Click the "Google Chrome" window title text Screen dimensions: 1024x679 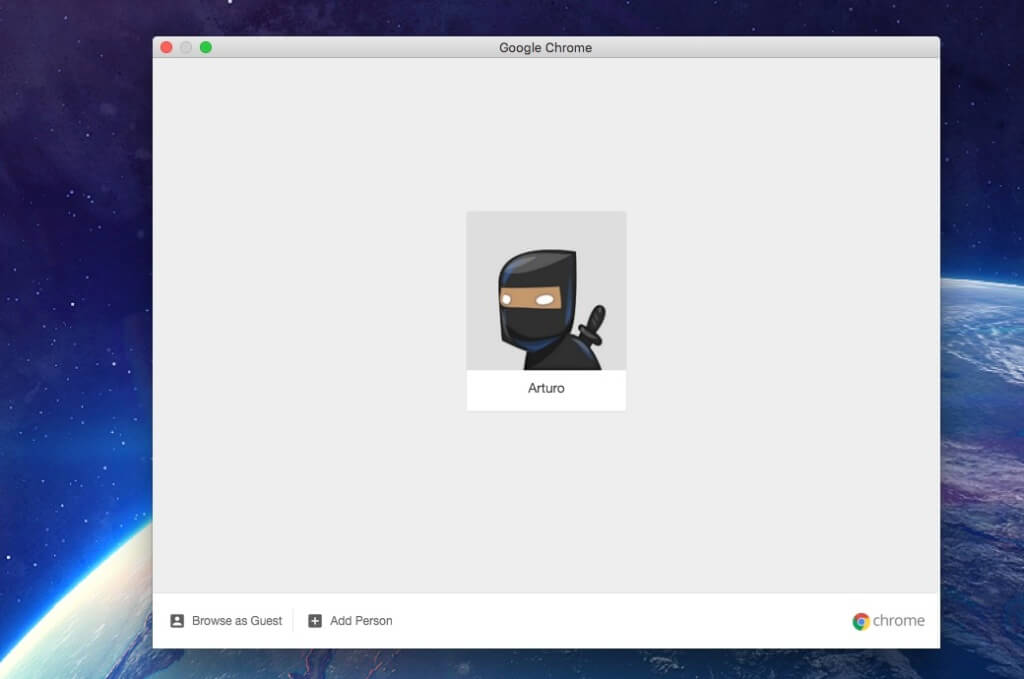(545, 48)
